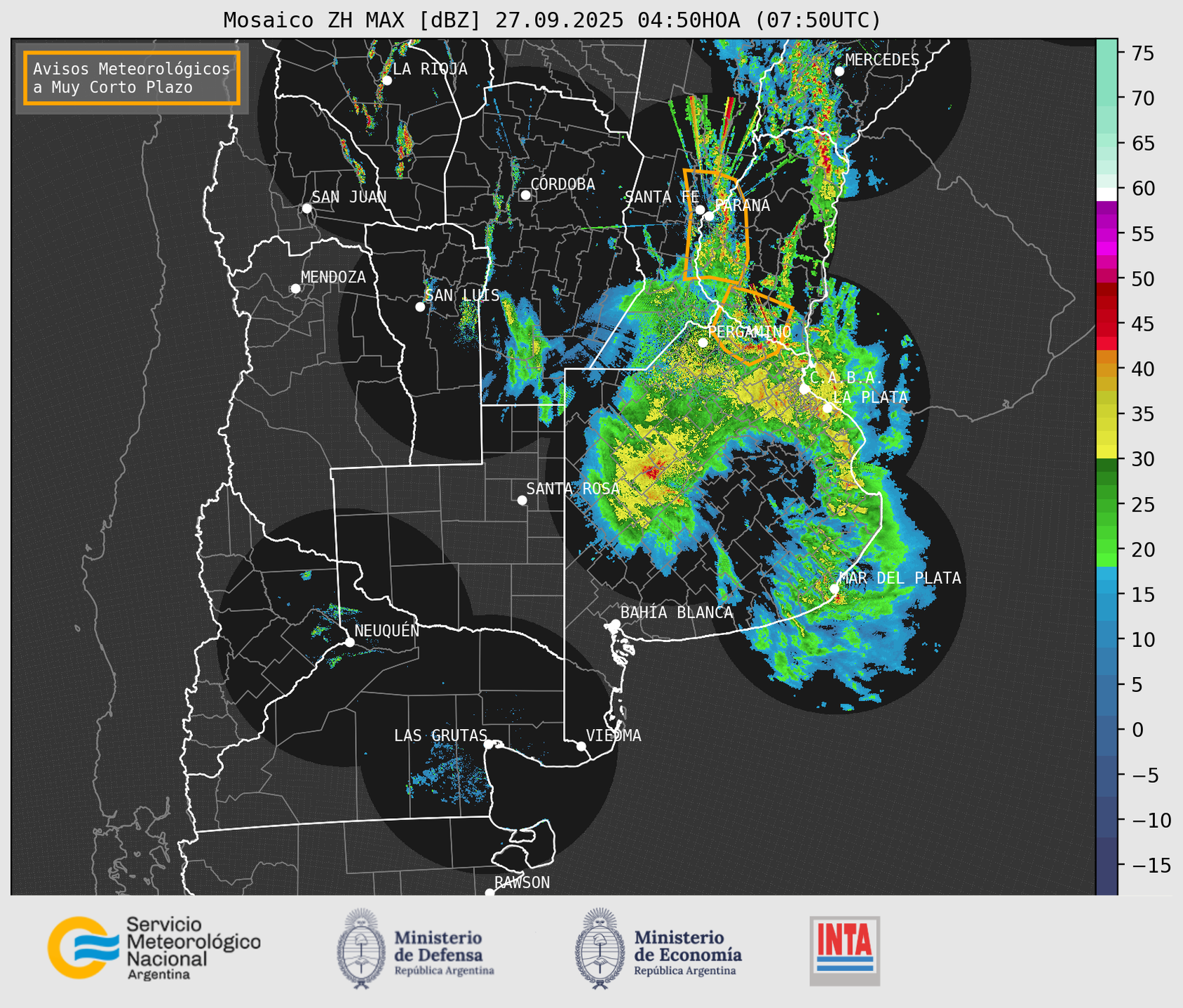Click the SAN LUIS city marker dot
The image size is (1183, 1008).
point(420,307)
